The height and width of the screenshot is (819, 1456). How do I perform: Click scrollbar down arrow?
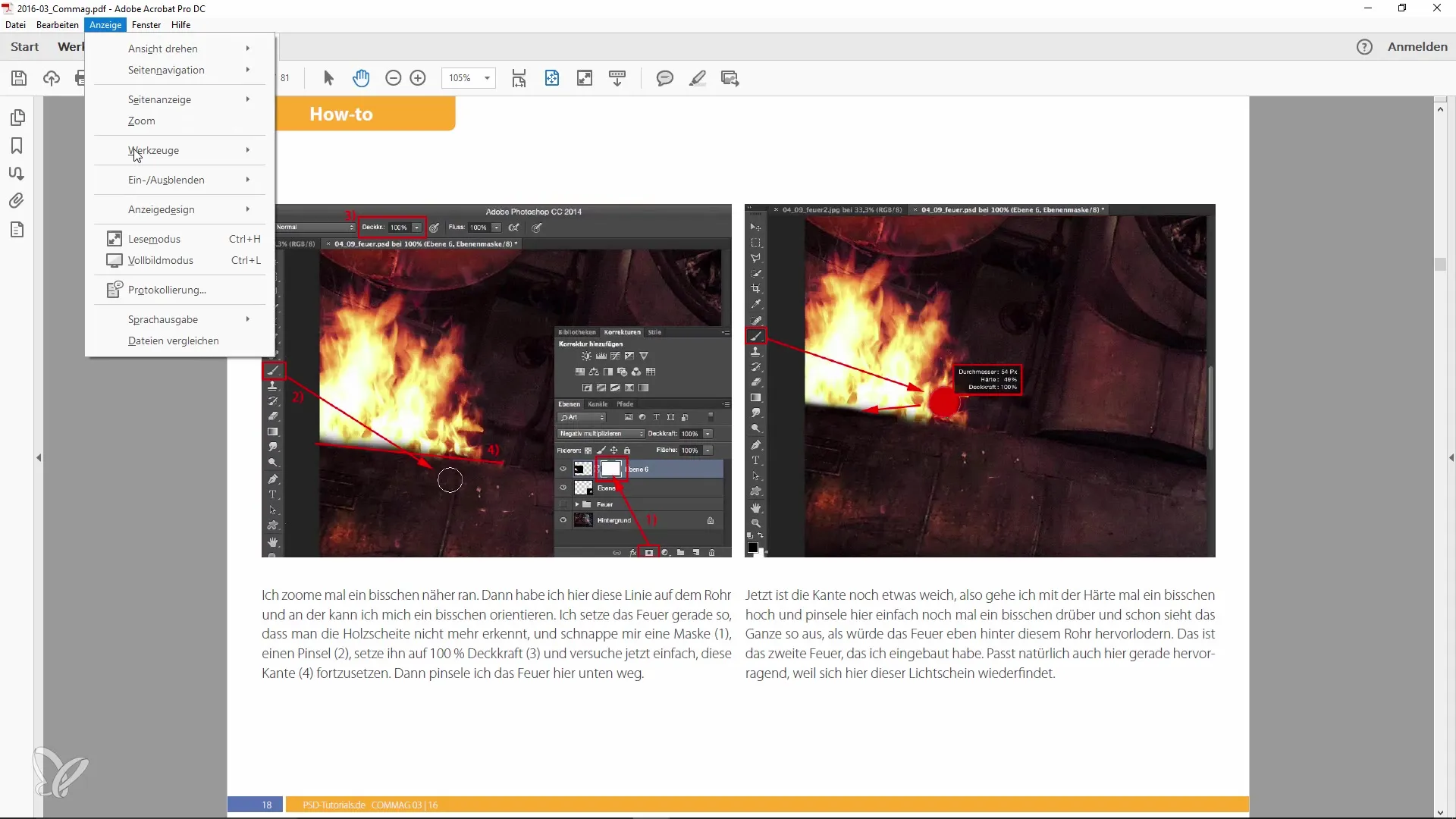(x=1440, y=812)
